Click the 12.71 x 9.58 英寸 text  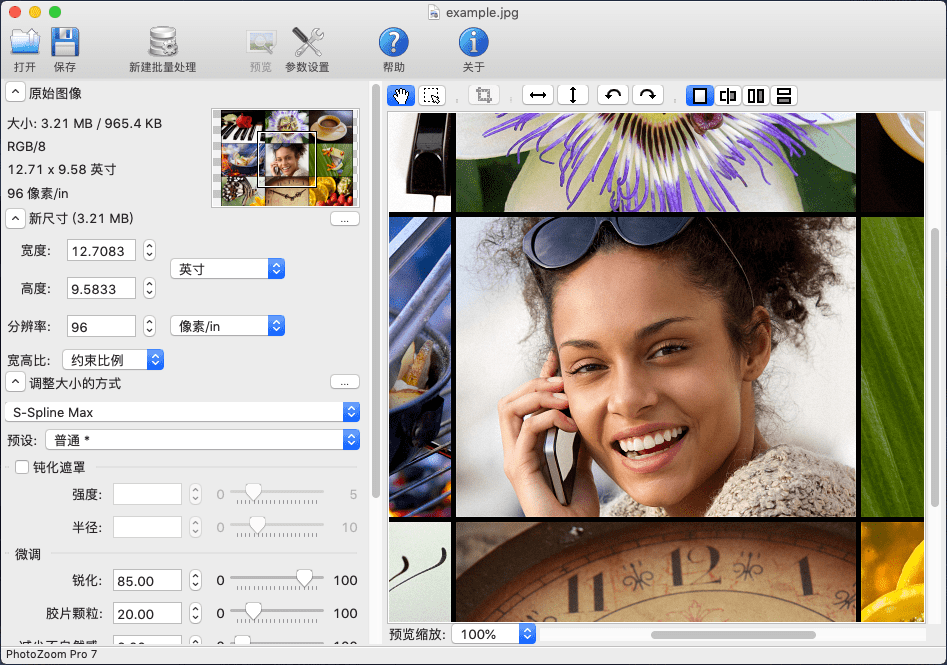(x=62, y=169)
